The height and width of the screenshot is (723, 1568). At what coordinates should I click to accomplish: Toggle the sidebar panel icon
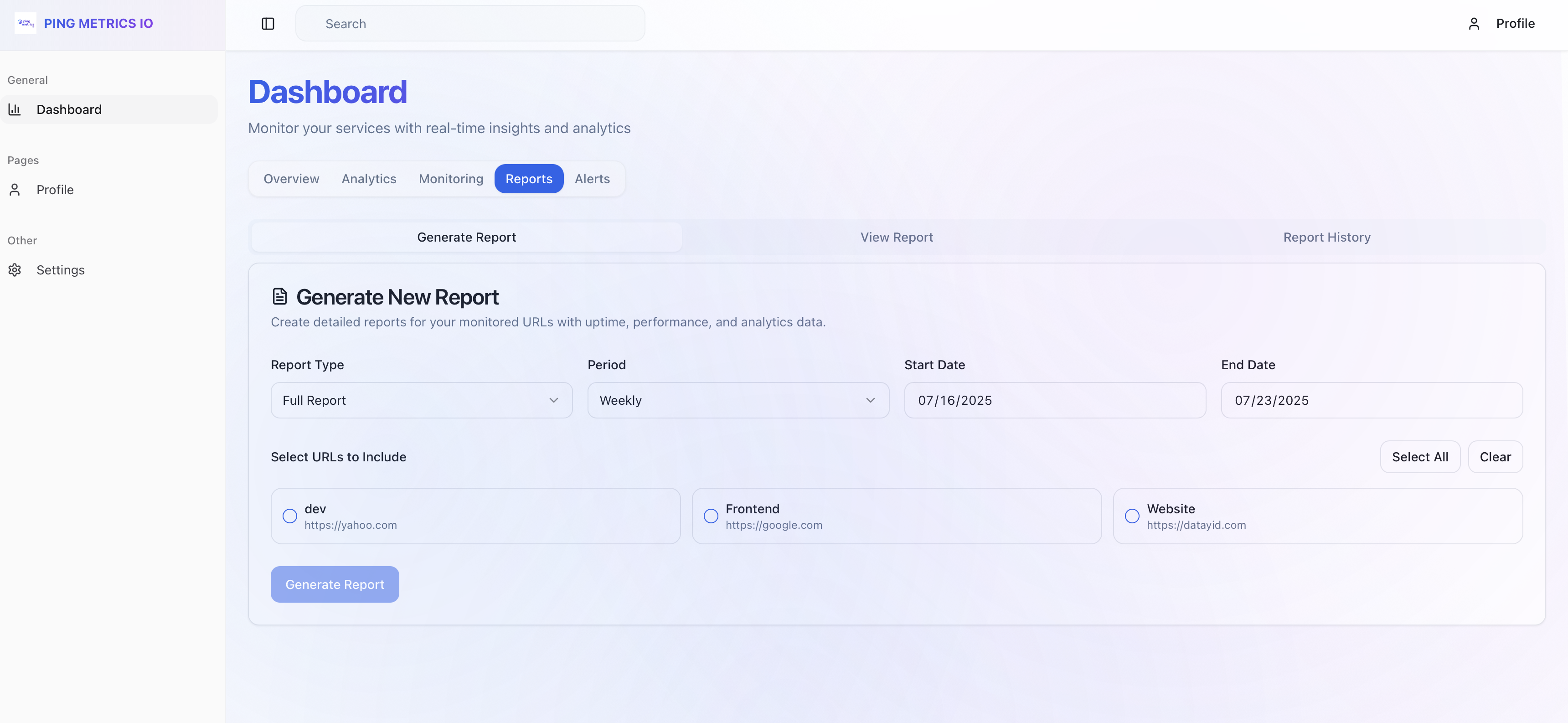point(268,24)
